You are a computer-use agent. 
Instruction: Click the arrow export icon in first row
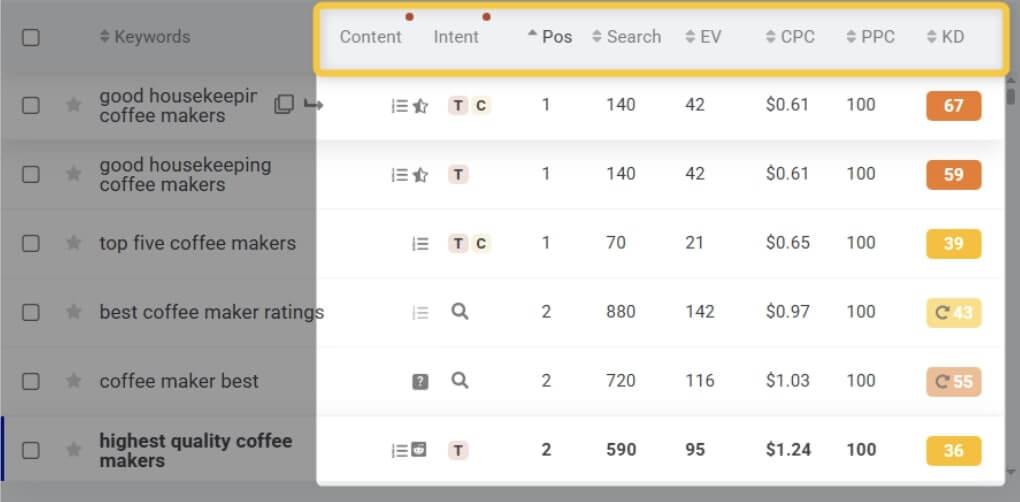coord(314,105)
